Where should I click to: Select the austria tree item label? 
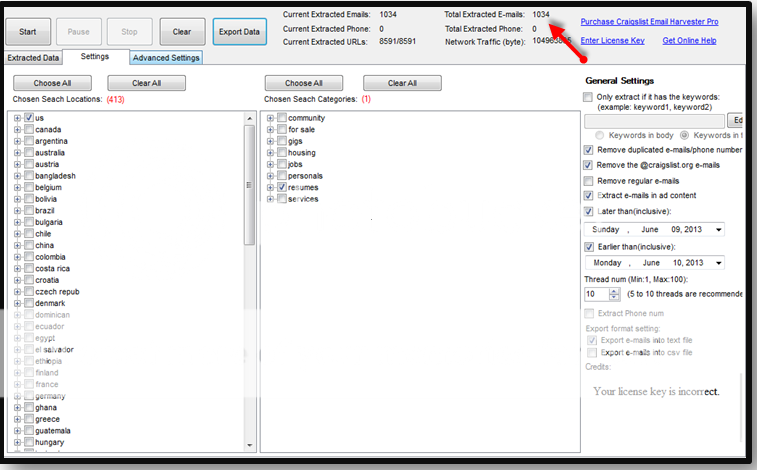coord(47,164)
